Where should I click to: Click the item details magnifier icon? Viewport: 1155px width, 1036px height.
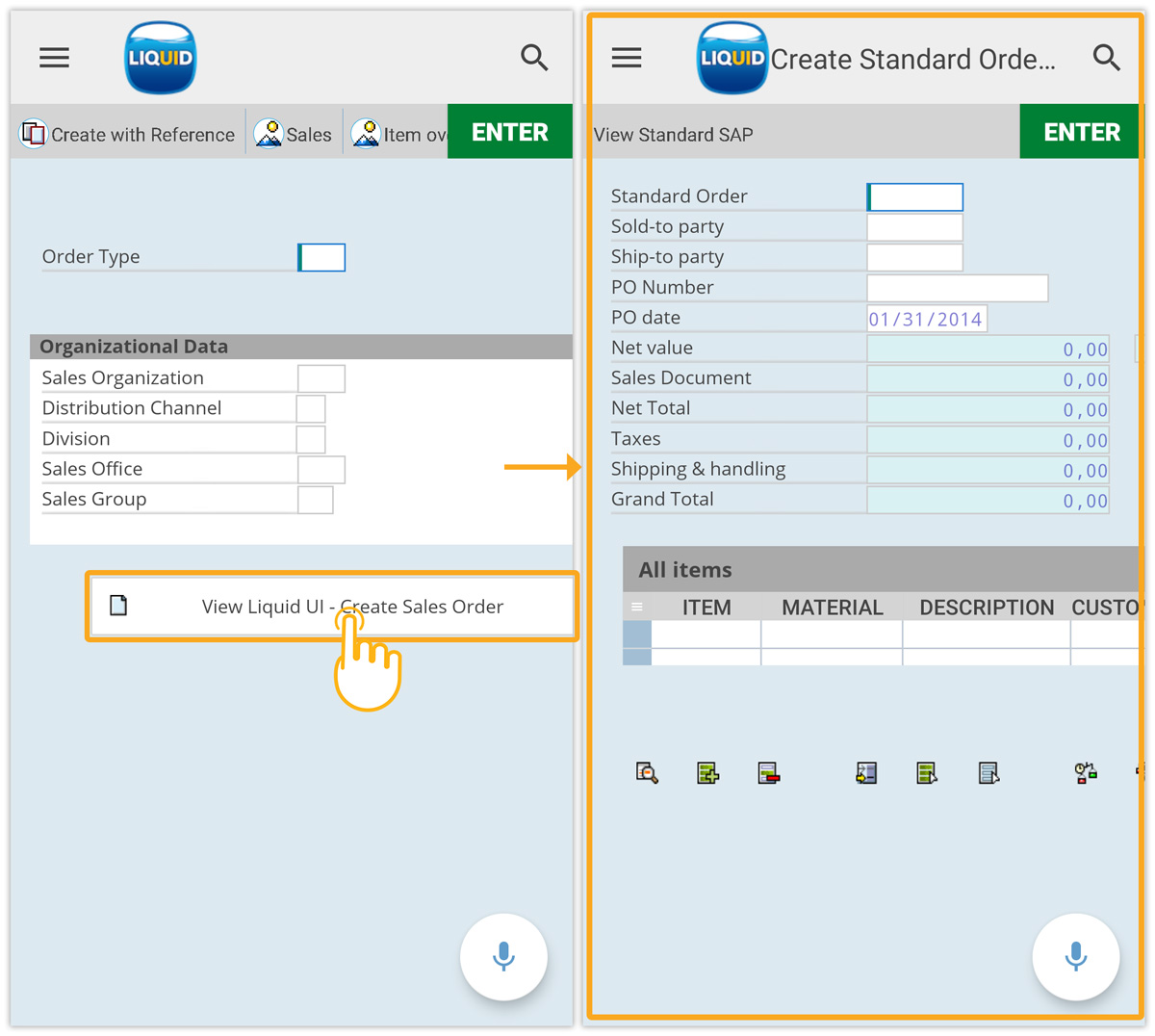pos(647,773)
